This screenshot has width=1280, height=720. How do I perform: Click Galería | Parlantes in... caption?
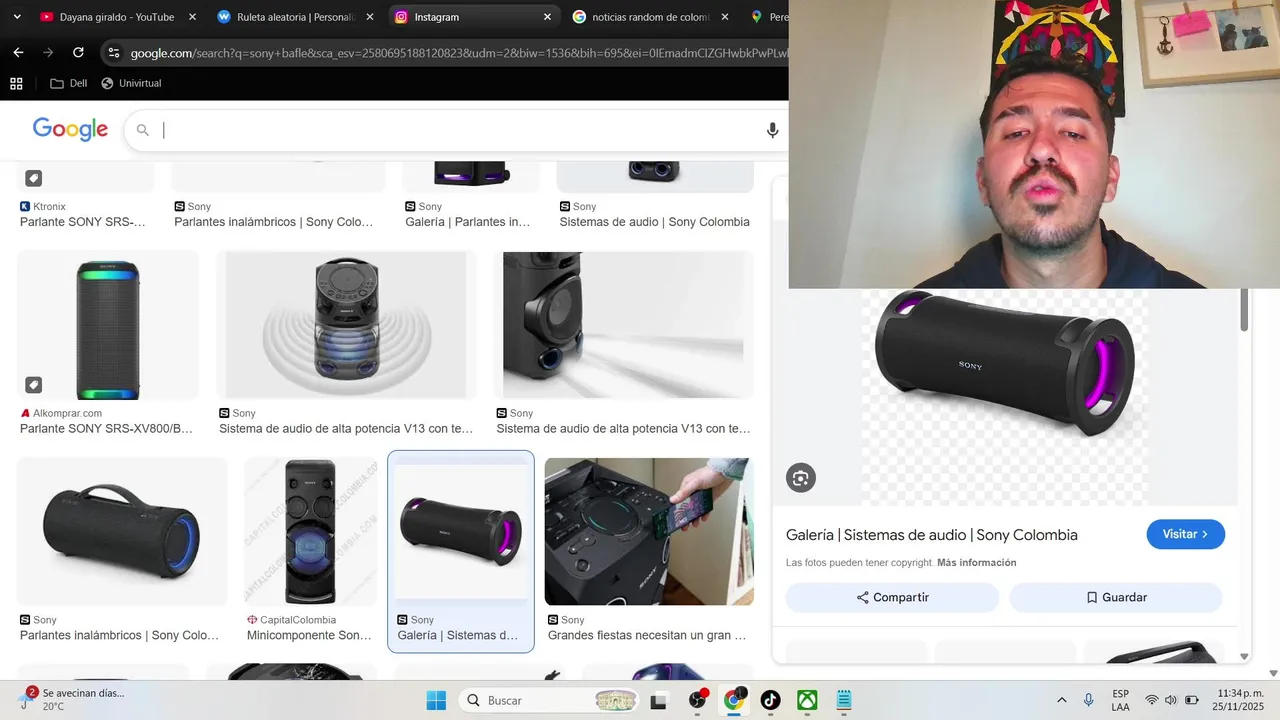[468, 222]
